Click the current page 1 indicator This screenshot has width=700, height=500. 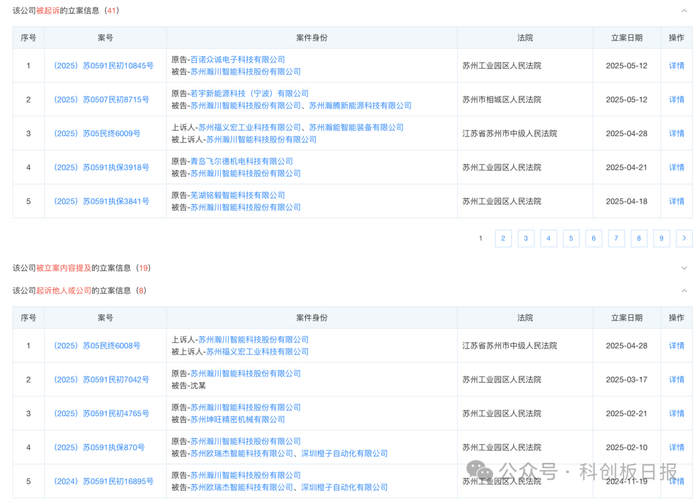coord(481,238)
